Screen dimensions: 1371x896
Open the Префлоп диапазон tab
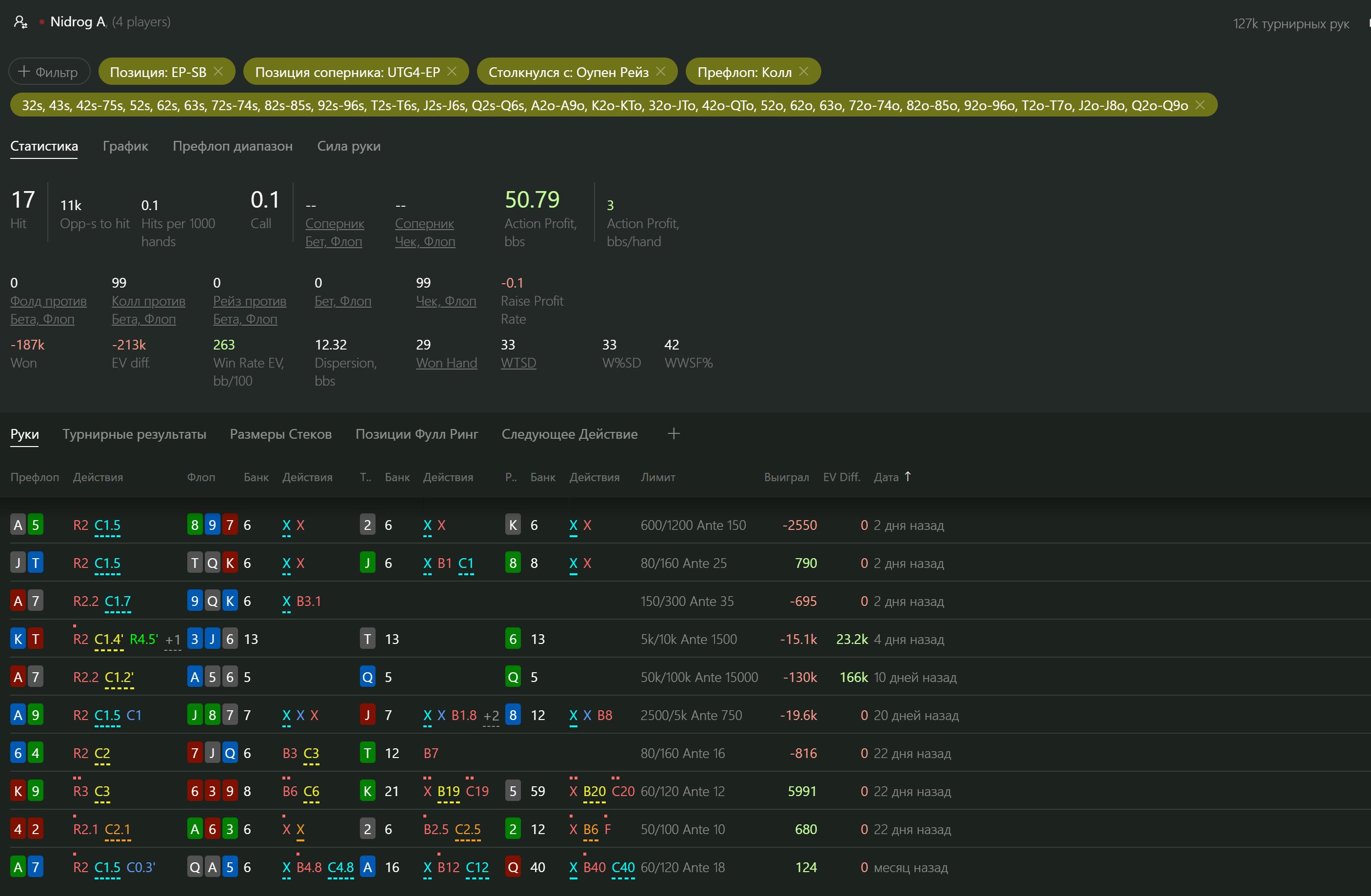coord(233,146)
